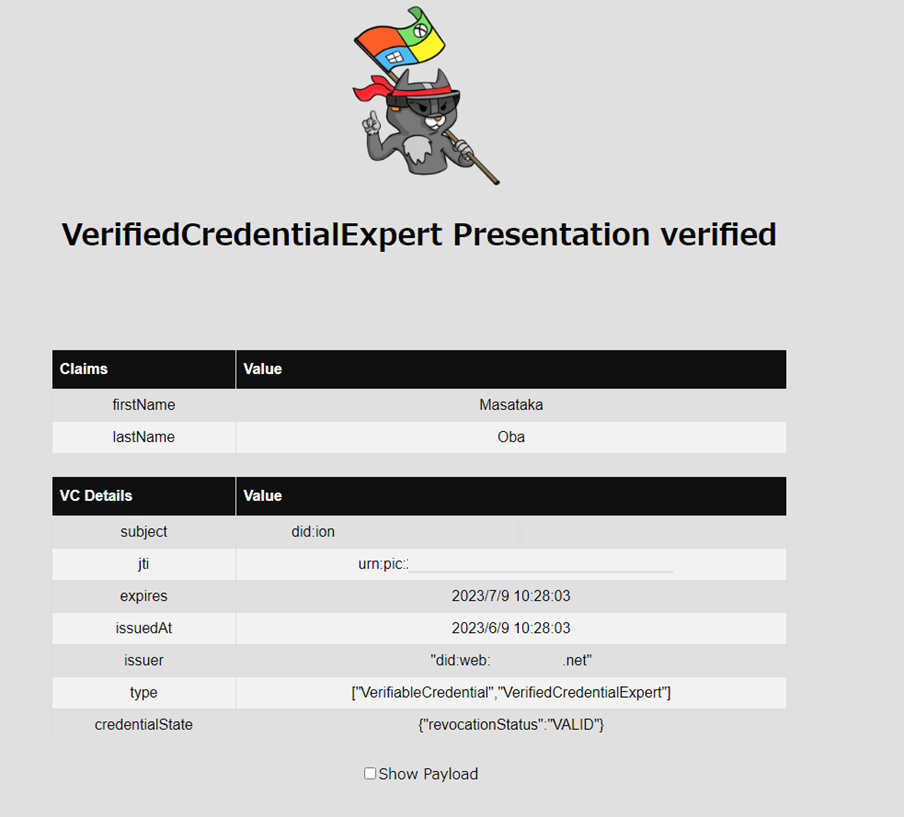The width and height of the screenshot is (904, 817).
Task: Click the Oba value cell
Action: pyautogui.click(x=511, y=437)
